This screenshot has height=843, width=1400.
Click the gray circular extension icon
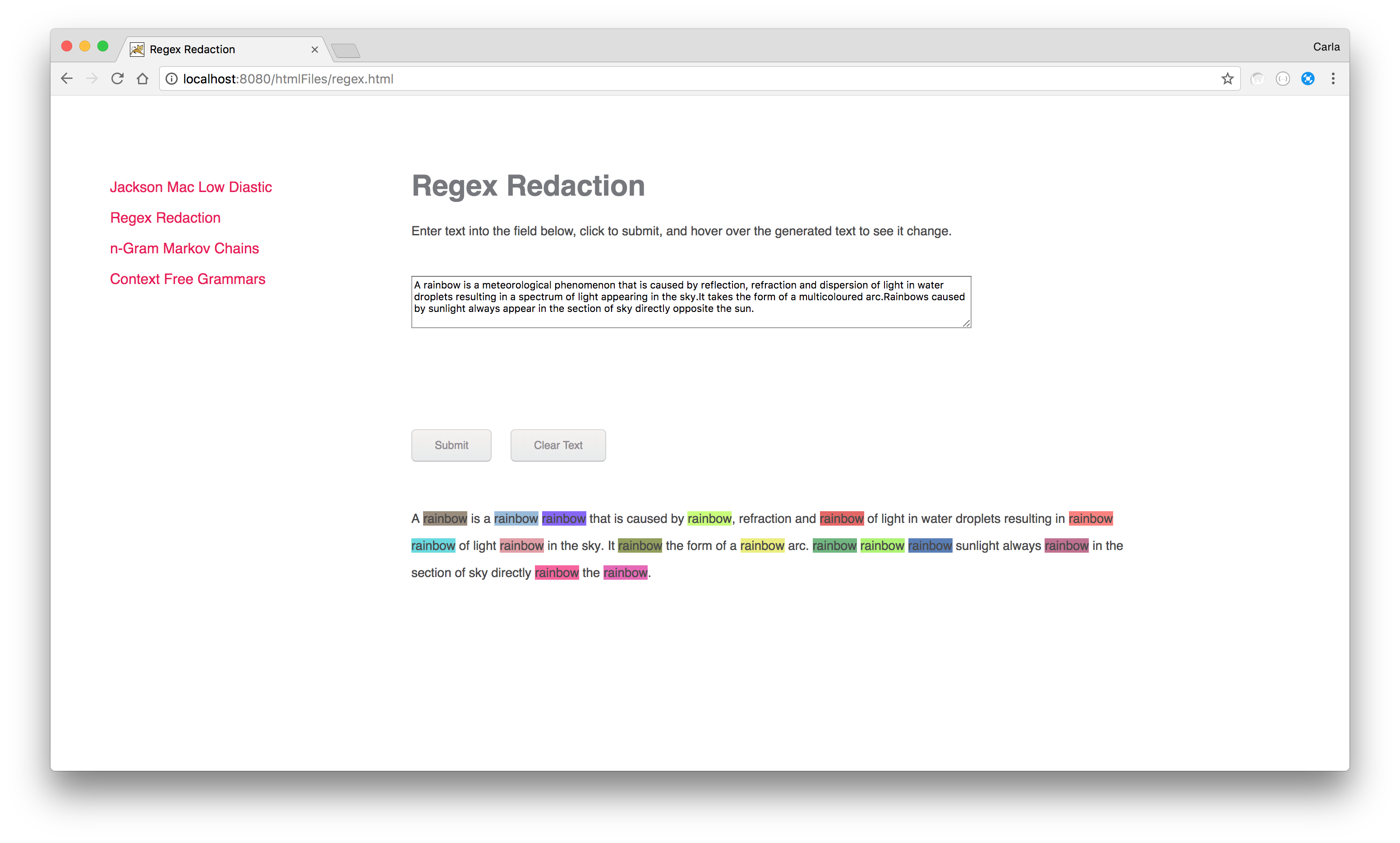coord(1282,79)
